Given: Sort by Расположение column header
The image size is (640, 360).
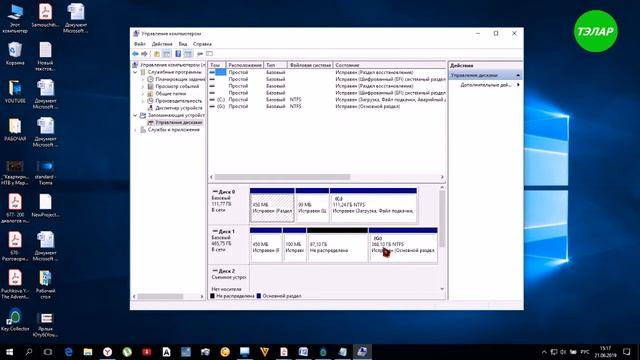Looking at the screenshot, I should coord(244,65).
